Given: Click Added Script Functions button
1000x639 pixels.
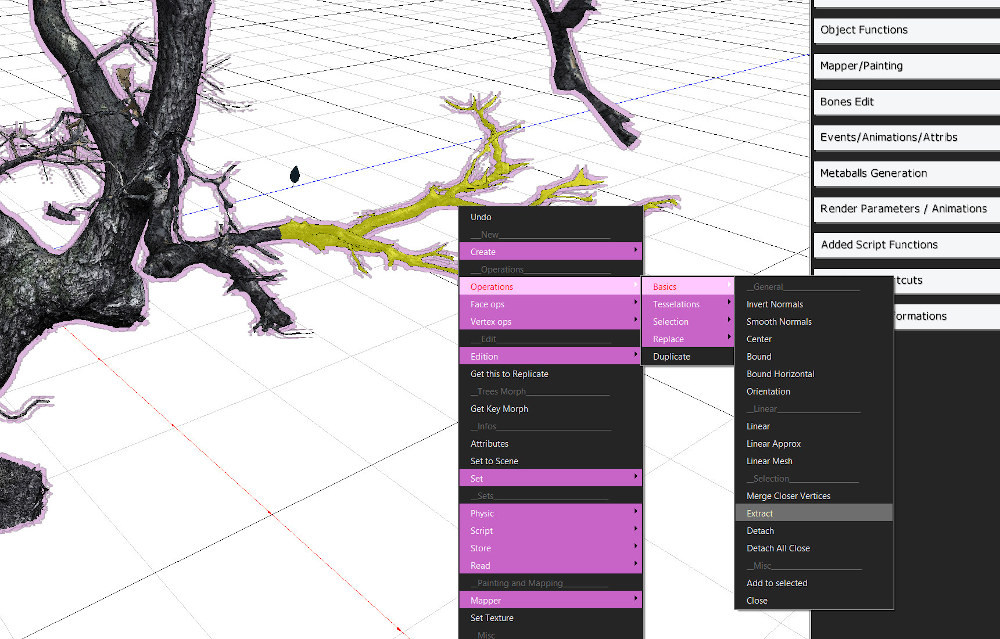Looking at the screenshot, I should click(907, 244).
